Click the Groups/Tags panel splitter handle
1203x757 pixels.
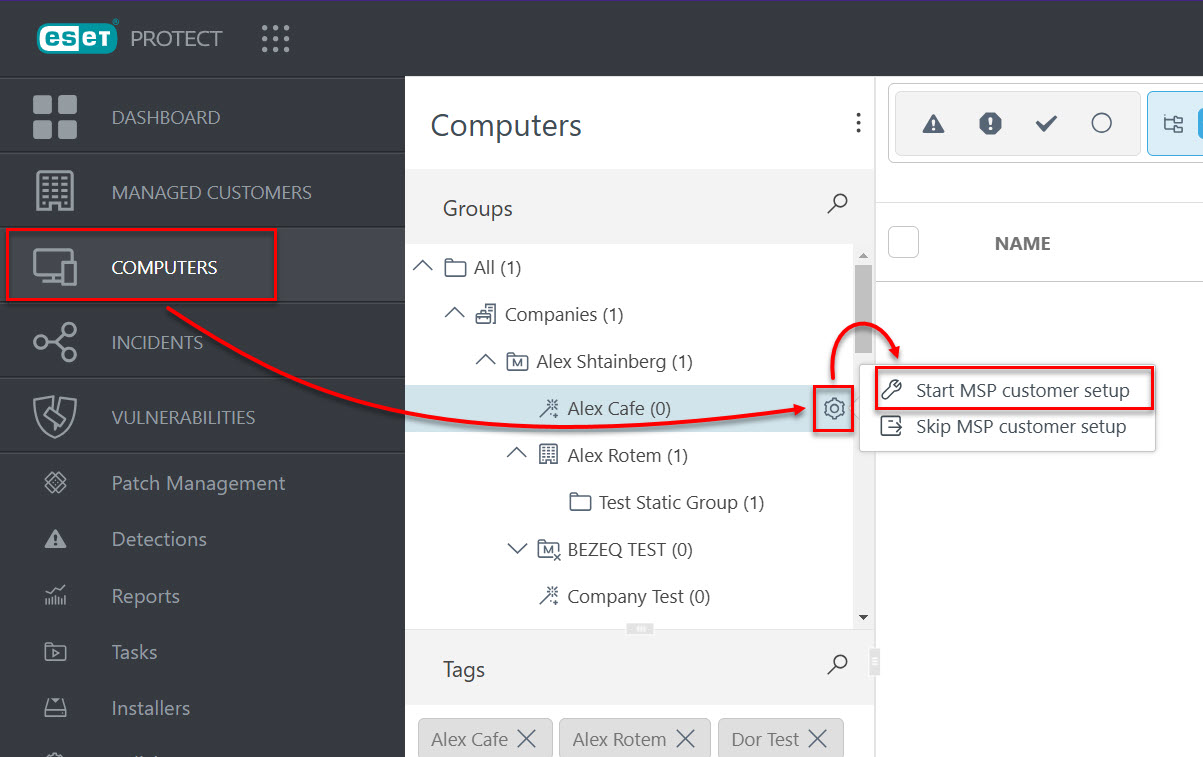[640, 629]
